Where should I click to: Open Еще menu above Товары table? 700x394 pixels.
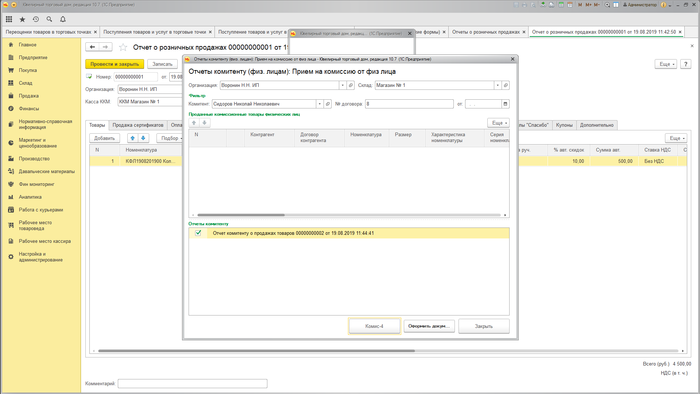pos(676,138)
